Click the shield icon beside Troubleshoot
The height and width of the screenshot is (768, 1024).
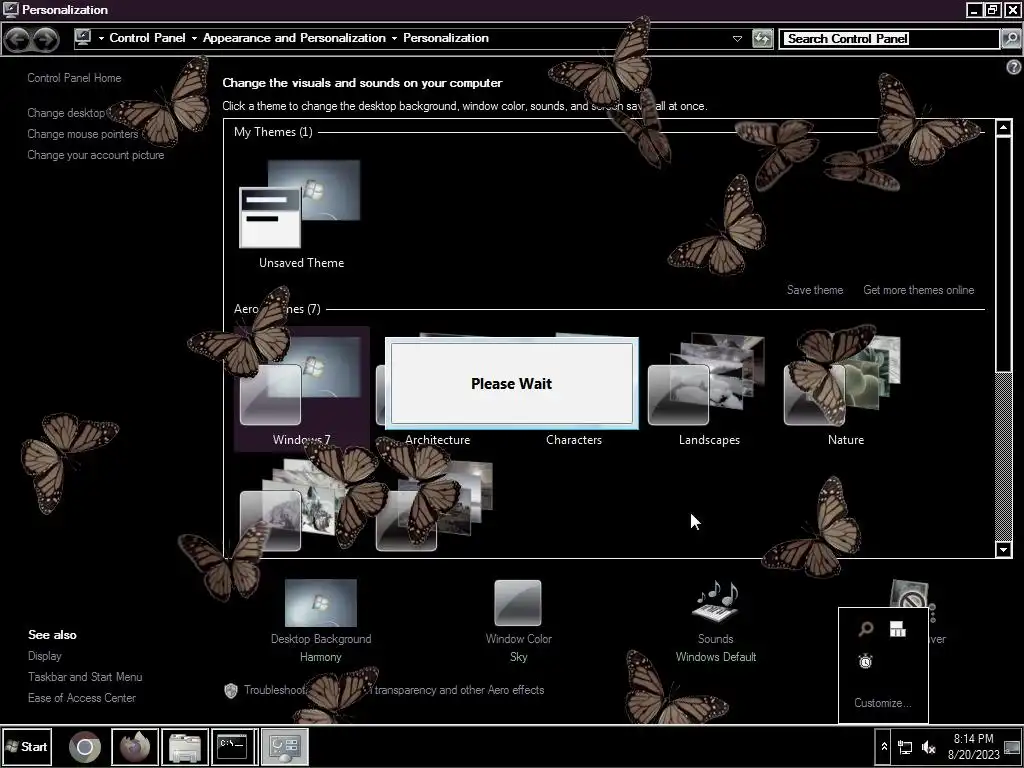point(231,691)
